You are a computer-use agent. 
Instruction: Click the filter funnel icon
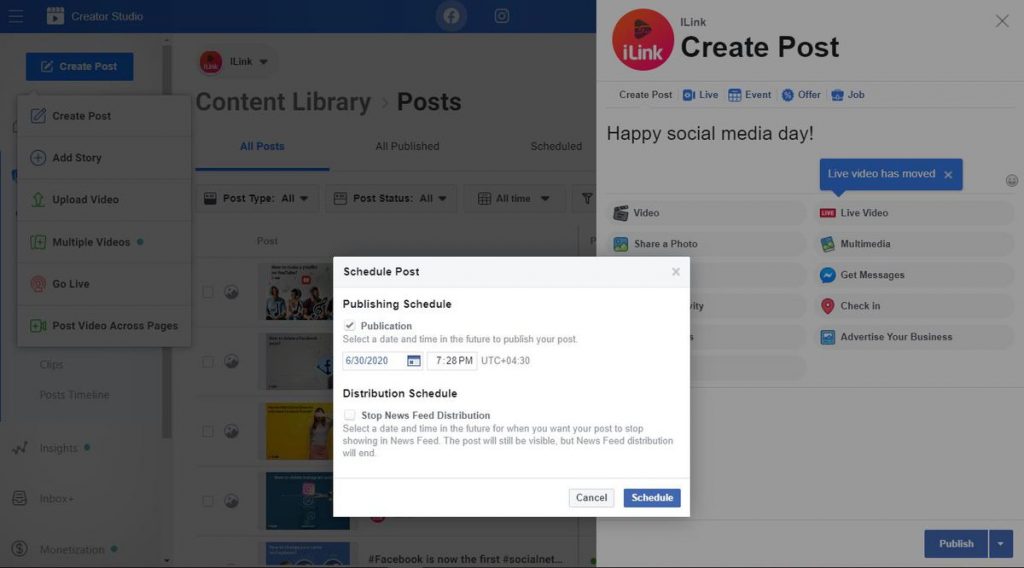point(587,198)
